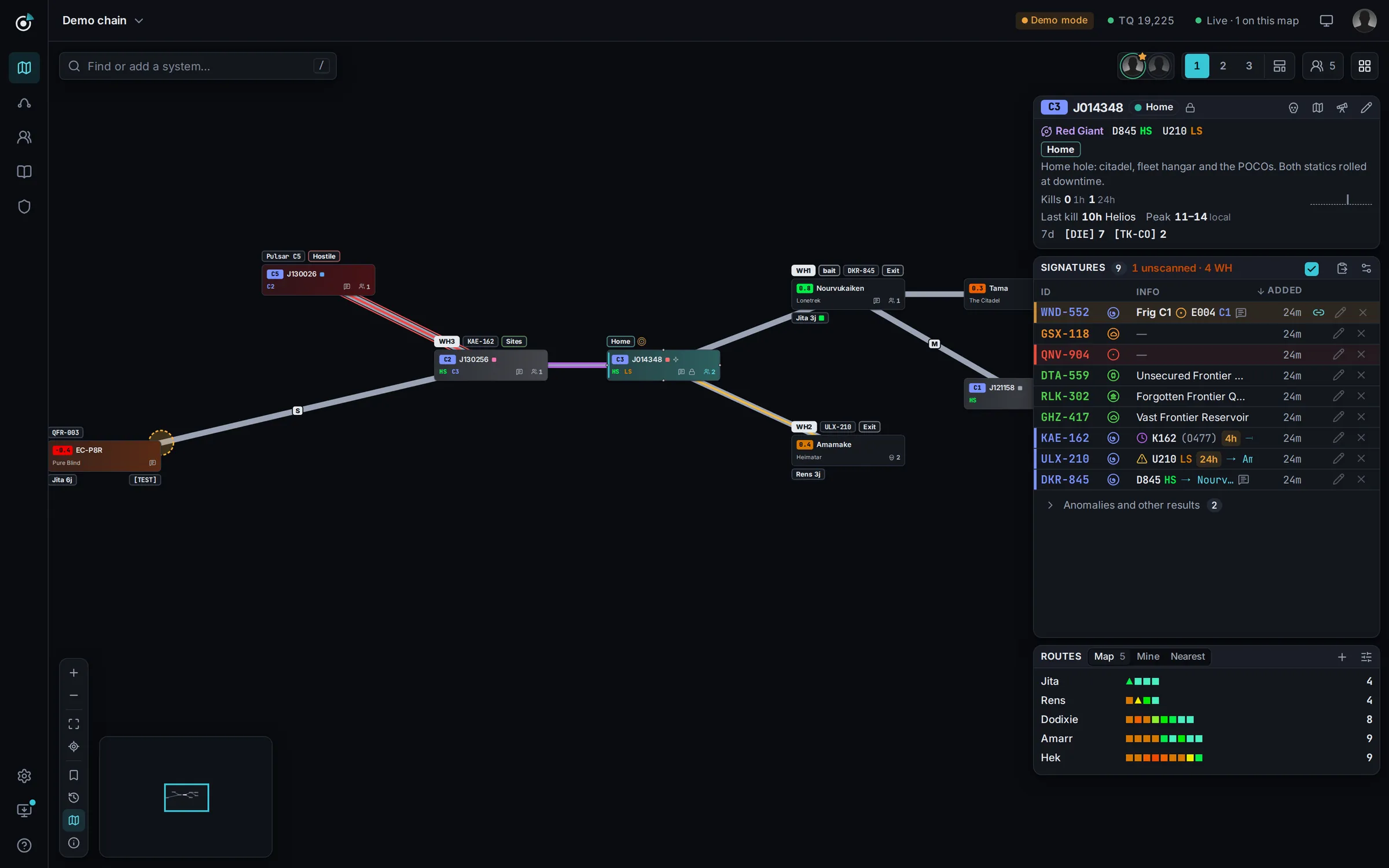This screenshot has height=868, width=1389.
Task: Switch to map tab 3
Action: (x=1249, y=66)
